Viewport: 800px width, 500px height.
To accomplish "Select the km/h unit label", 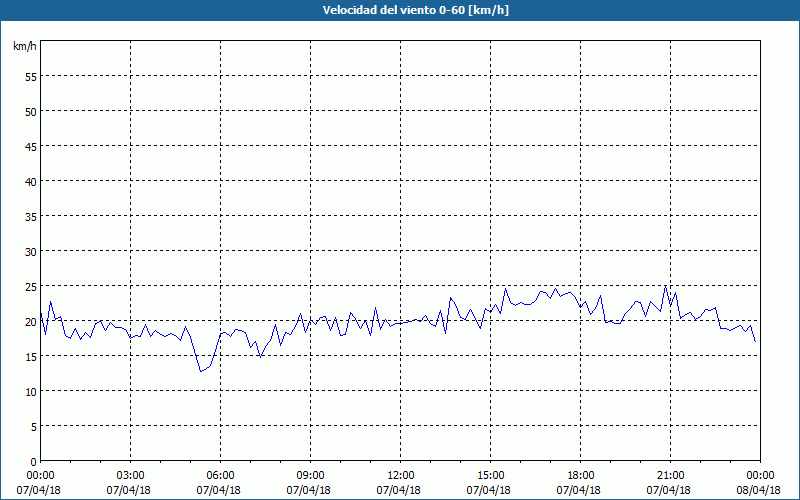I will pyautogui.click(x=24, y=46).
